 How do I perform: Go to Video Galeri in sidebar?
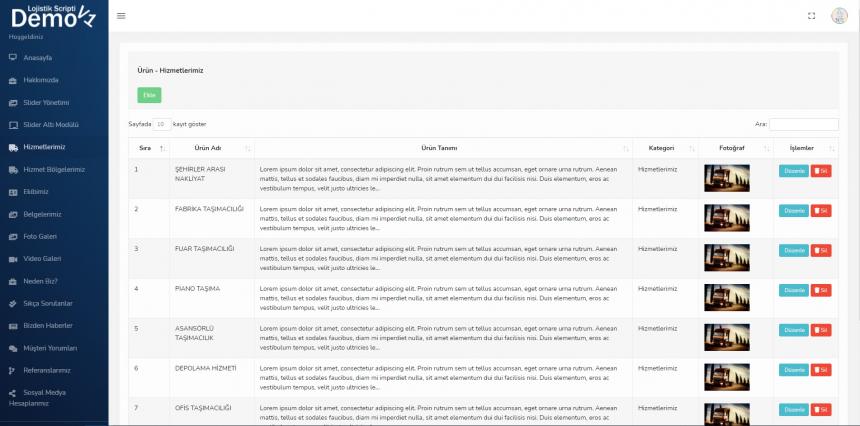tap(43, 258)
